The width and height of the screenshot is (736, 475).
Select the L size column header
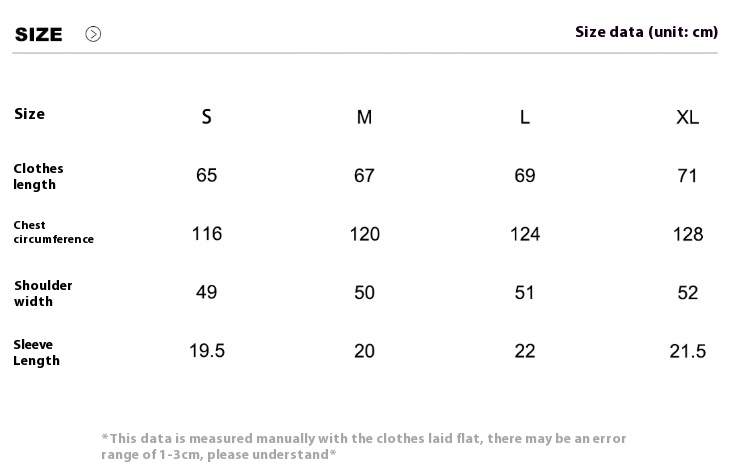coord(525,117)
